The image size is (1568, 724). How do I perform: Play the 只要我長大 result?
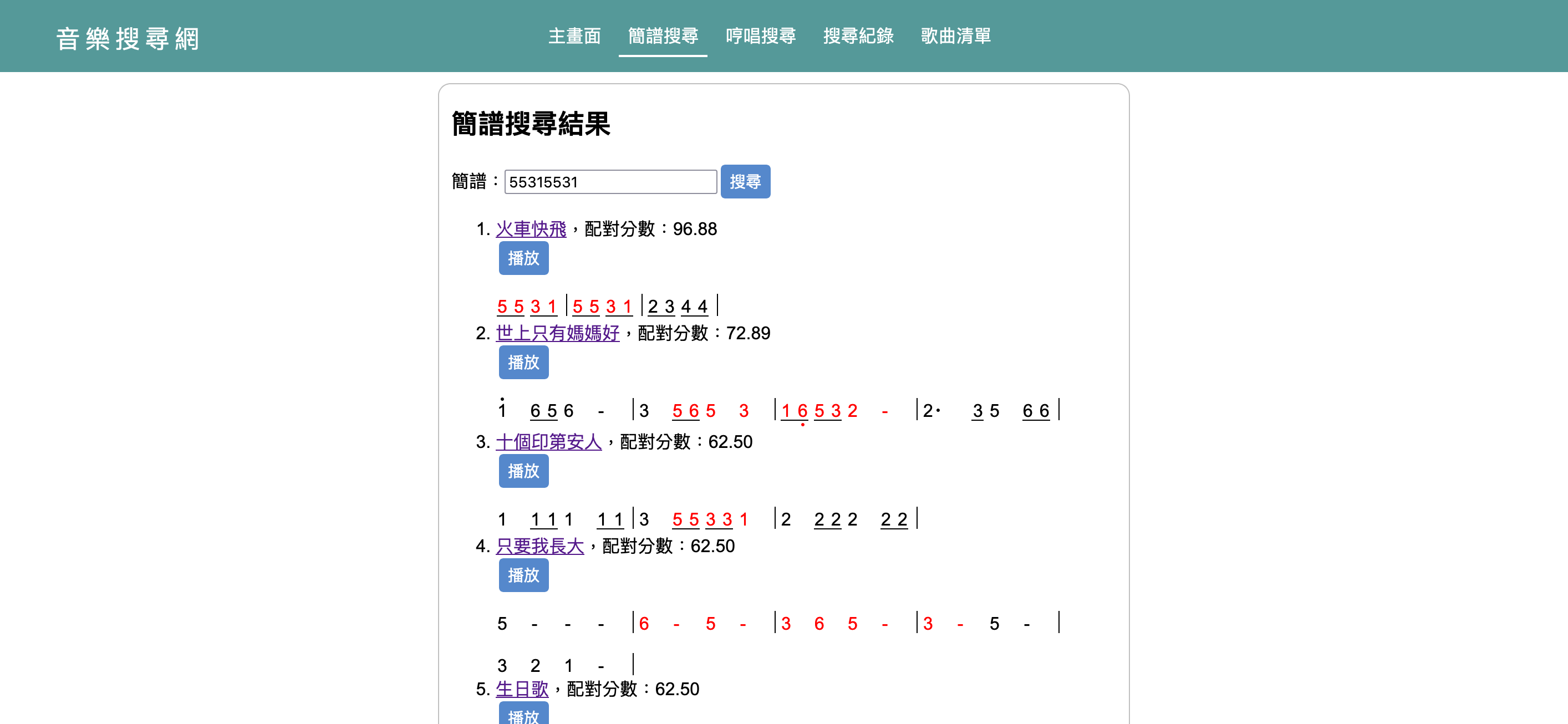point(523,575)
